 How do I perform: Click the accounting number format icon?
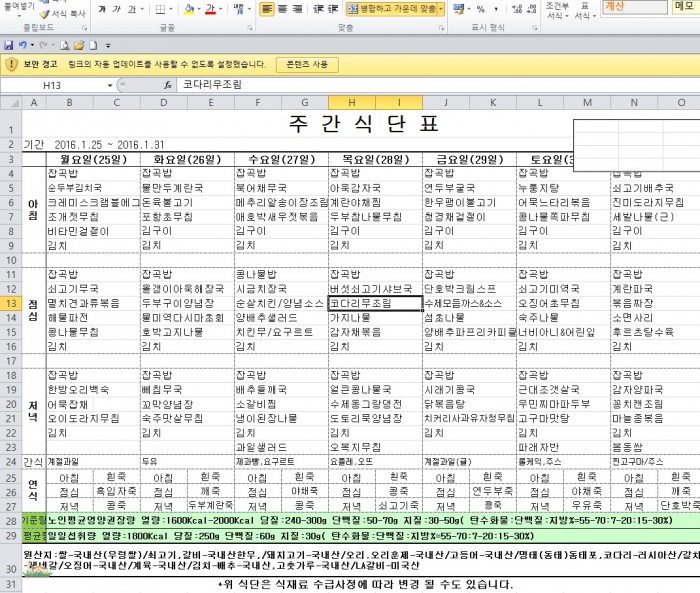coord(458,9)
